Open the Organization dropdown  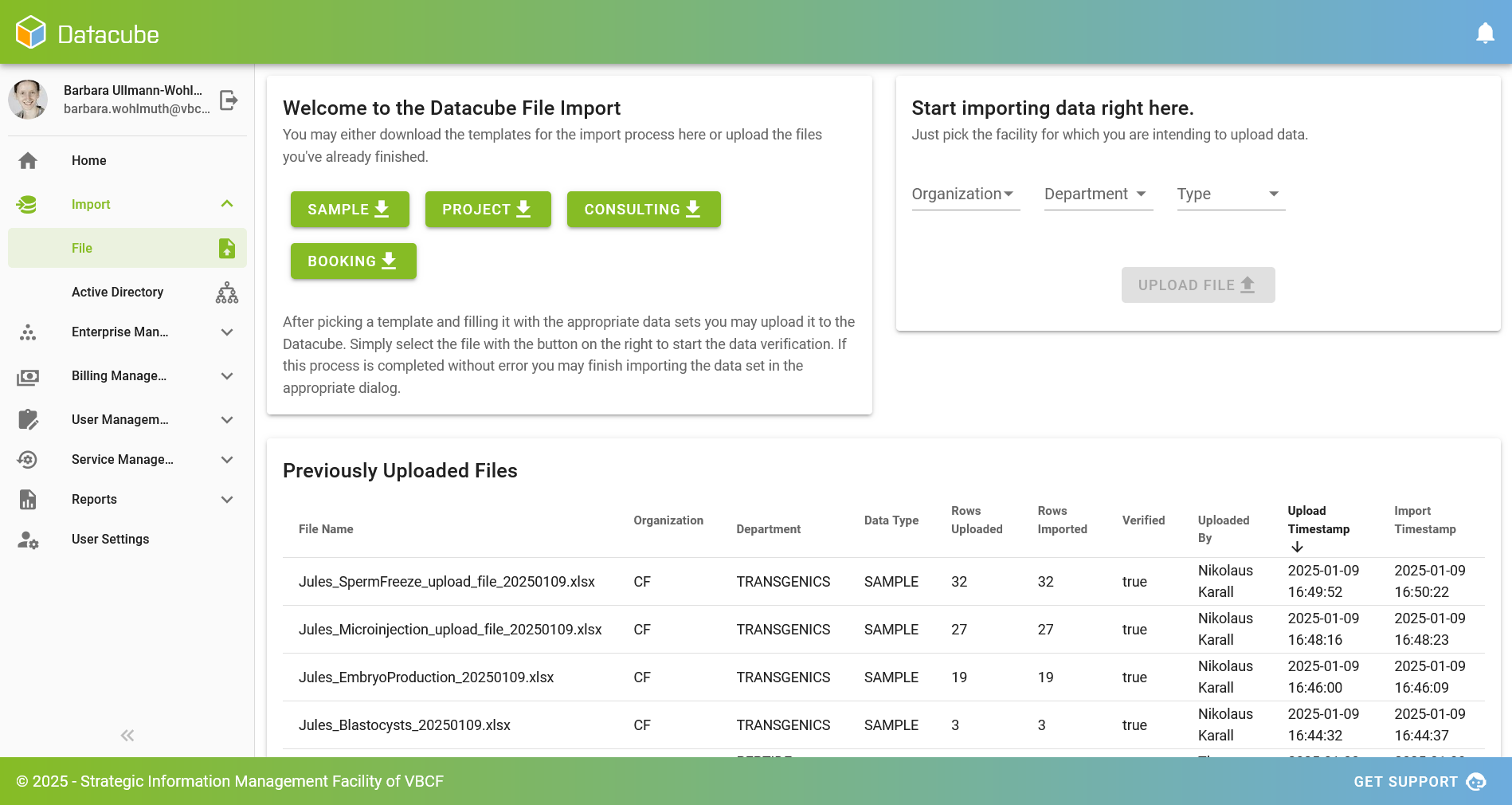(x=965, y=194)
